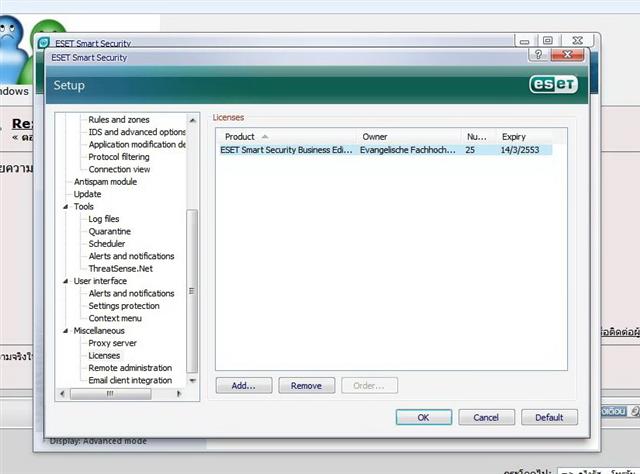Click the ESET logo in Setup header
The height and width of the screenshot is (474, 640).
(553, 84)
